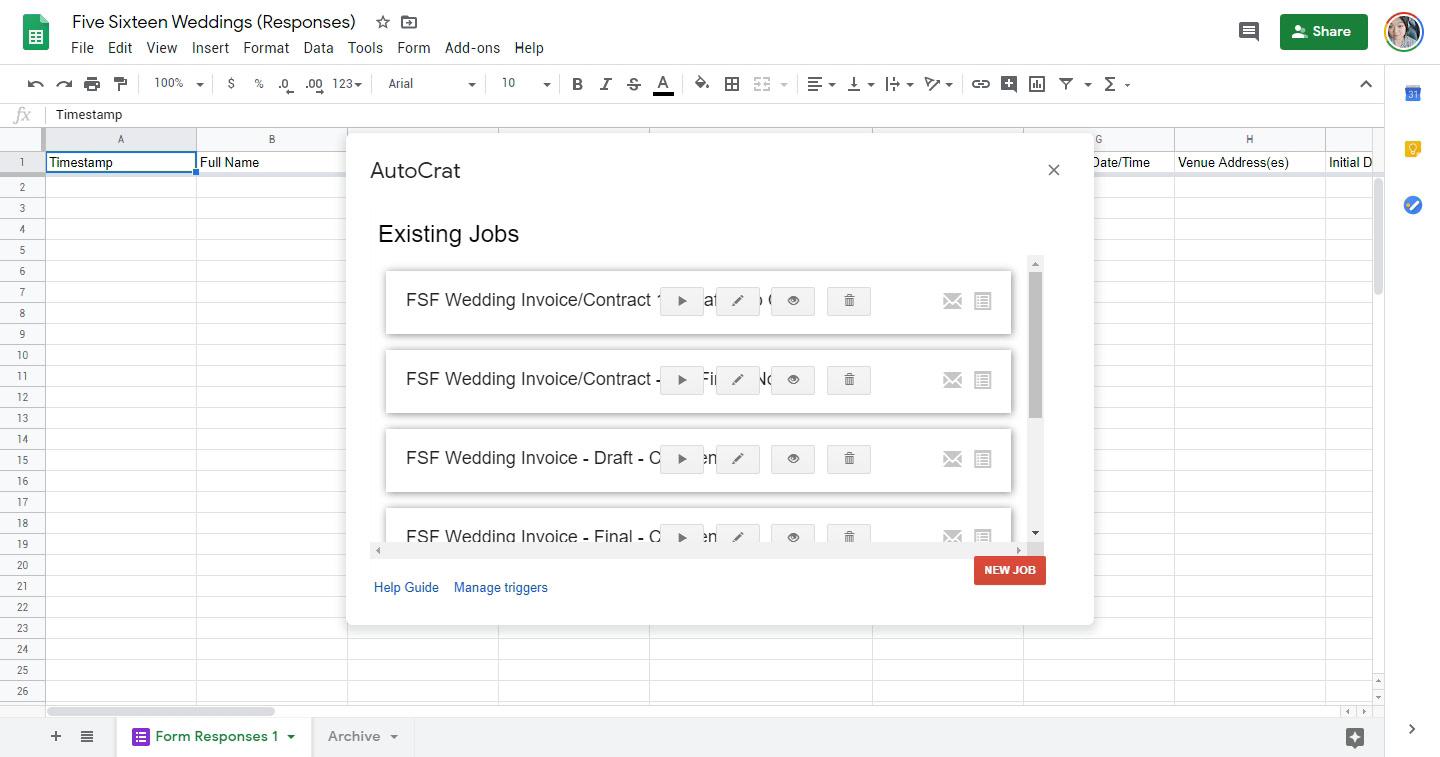The width and height of the screenshot is (1440, 757).
Task: Click the Create a filter icon
Action: coord(1066,84)
